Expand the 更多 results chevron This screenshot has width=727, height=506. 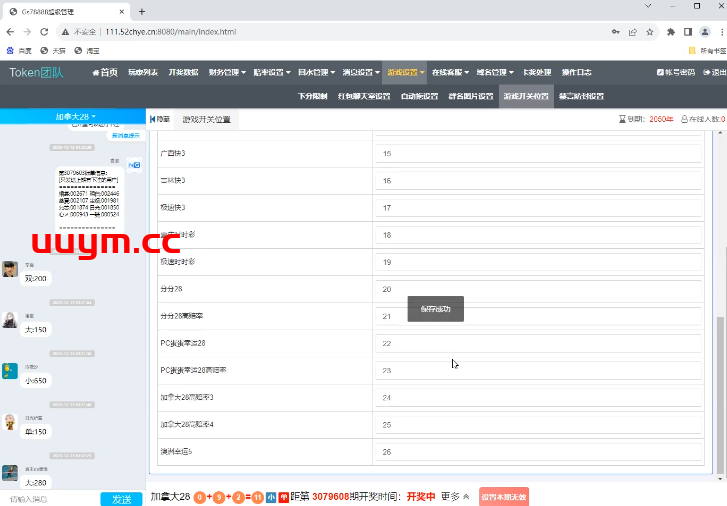click(x=467, y=496)
